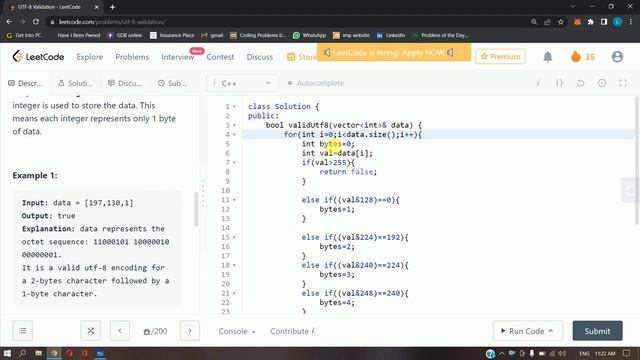The height and width of the screenshot is (360, 640).
Task: Collapse else-if fold line 15
Action: pyautogui.click(x=234, y=237)
